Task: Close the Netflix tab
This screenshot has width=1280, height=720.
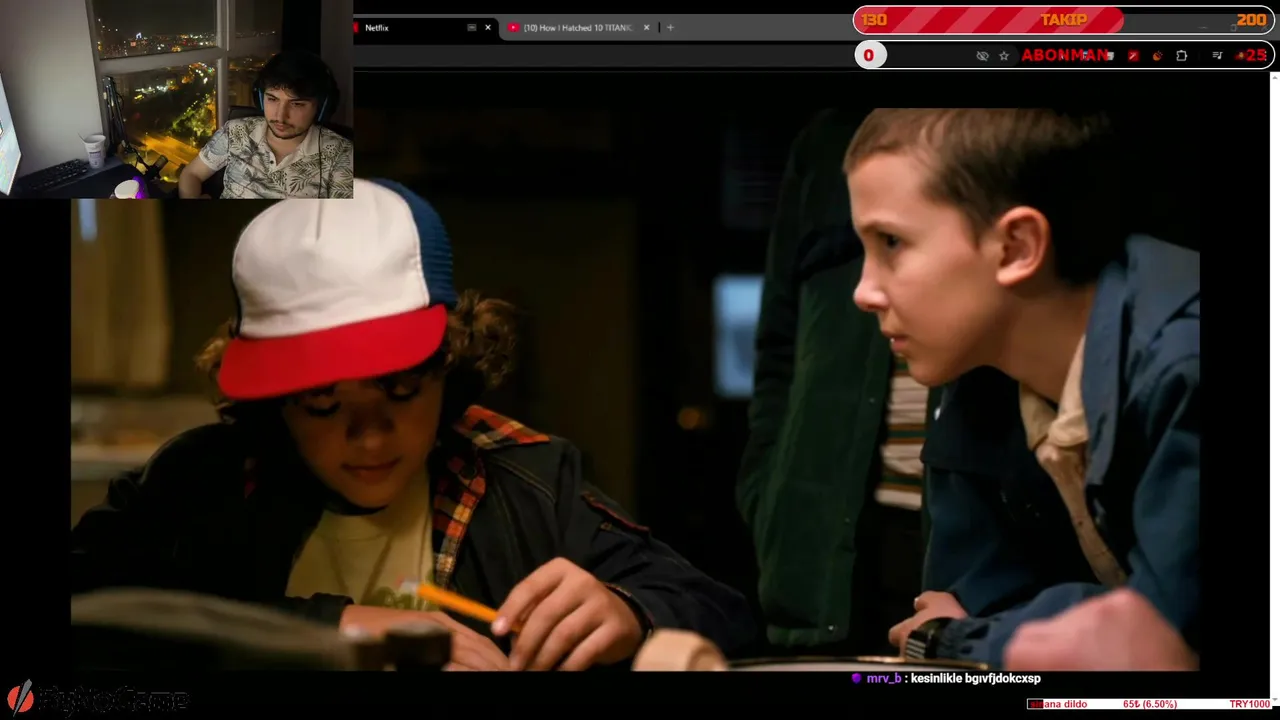Action: pyautogui.click(x=488, y=28)
